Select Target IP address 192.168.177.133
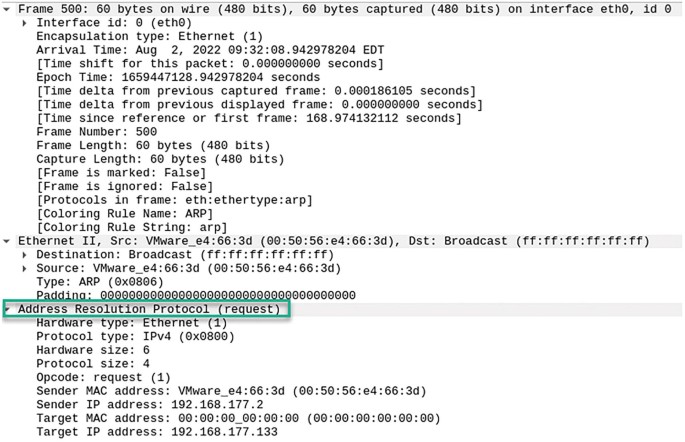 point(157,432)
